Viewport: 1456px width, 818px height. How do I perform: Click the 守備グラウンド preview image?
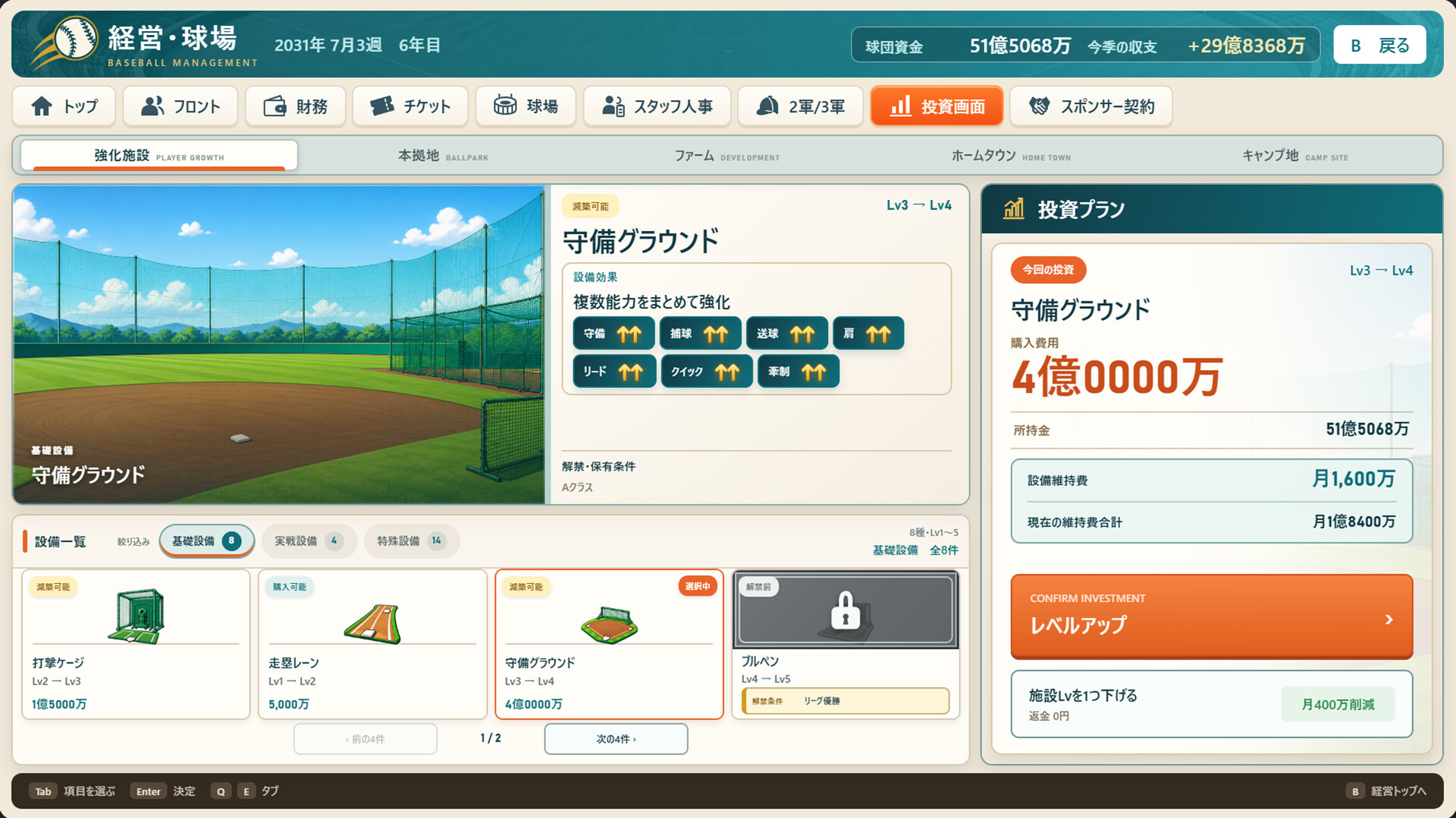tap(278, 345)
